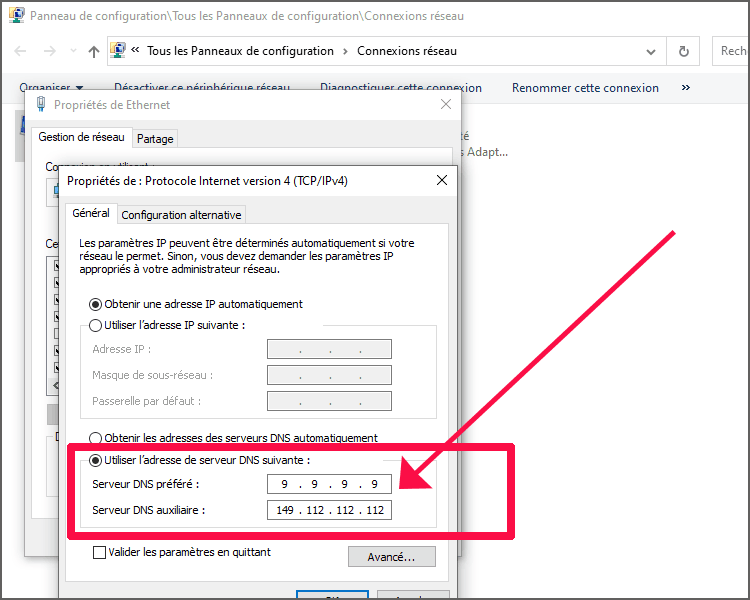
Task: Click the Serveur DNS préféré field
Action: (329, 484)
